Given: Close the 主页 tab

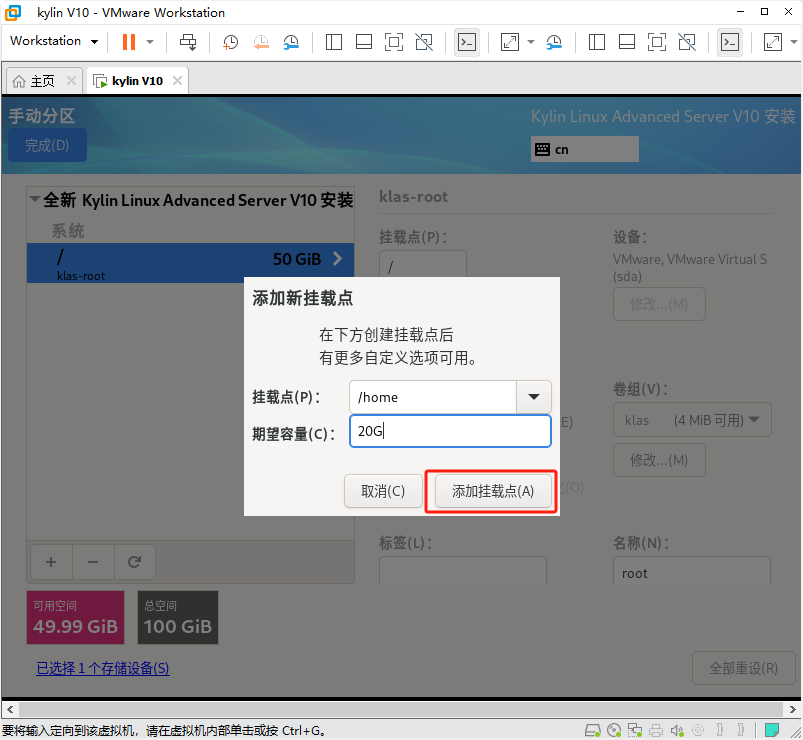Looking at the screenshot, I should 72,80.
